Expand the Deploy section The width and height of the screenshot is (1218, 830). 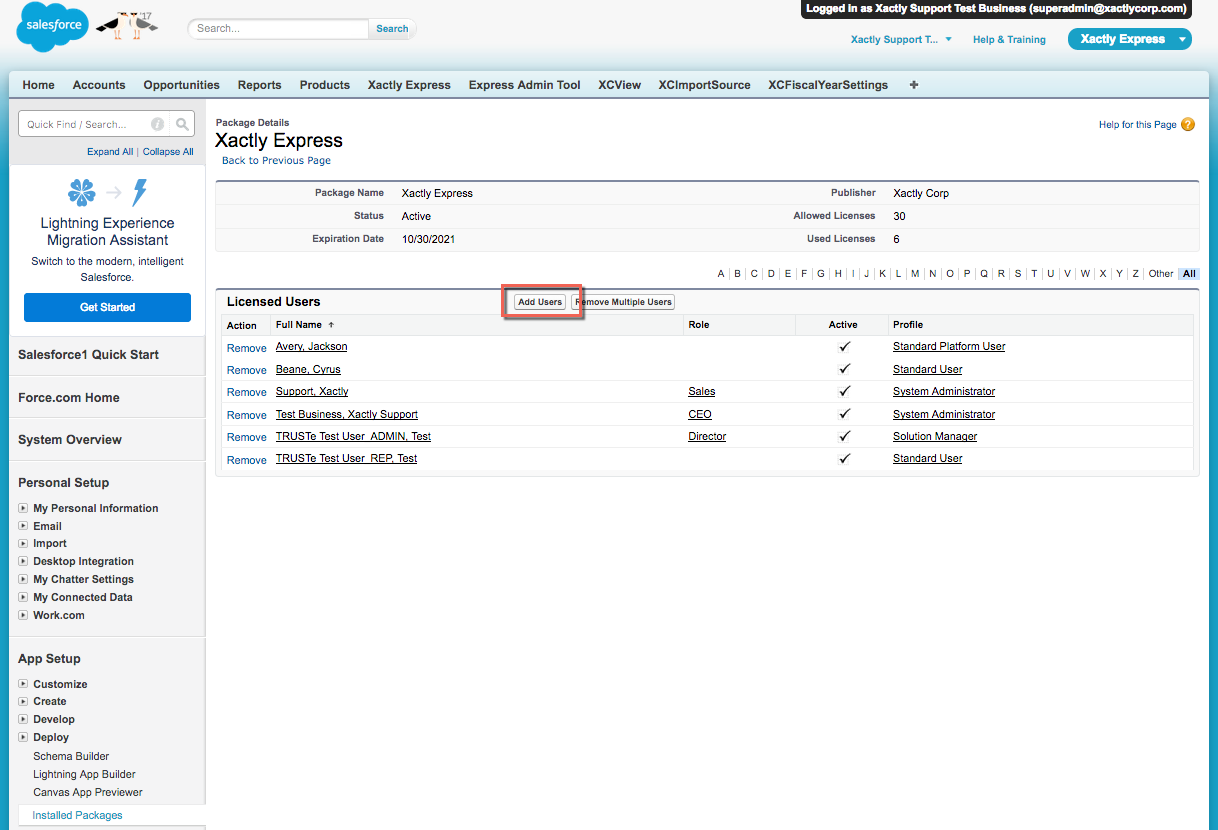[x=23, y=737]
